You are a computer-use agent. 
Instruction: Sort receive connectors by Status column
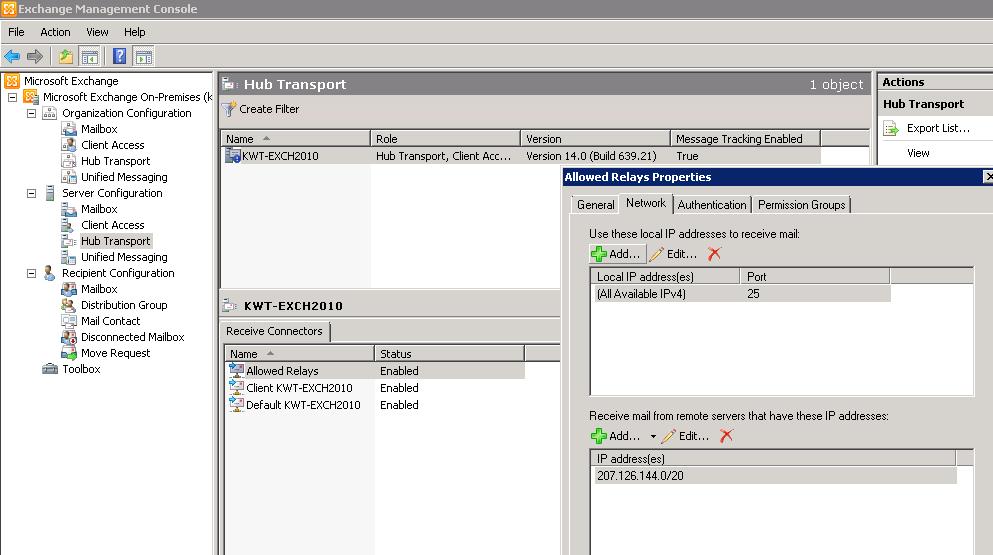click(449, 354)
